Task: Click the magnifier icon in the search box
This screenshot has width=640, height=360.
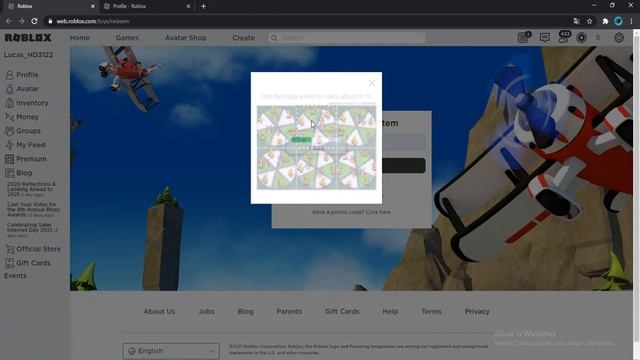Action: (274, 38)
